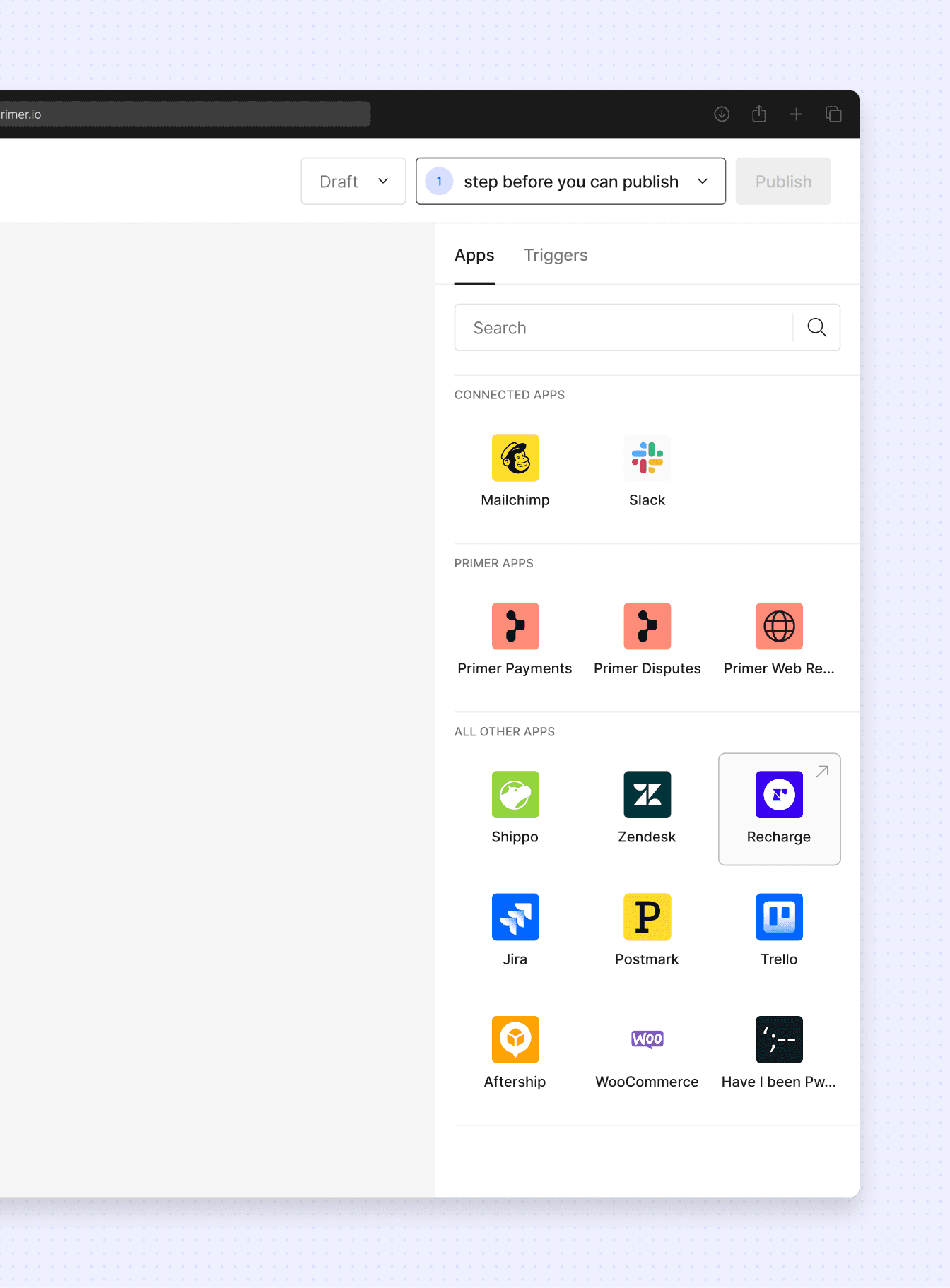This screenshot has height=1288, width=950.
Task: Click the Publish button
Action: click(x=783, y=182)
